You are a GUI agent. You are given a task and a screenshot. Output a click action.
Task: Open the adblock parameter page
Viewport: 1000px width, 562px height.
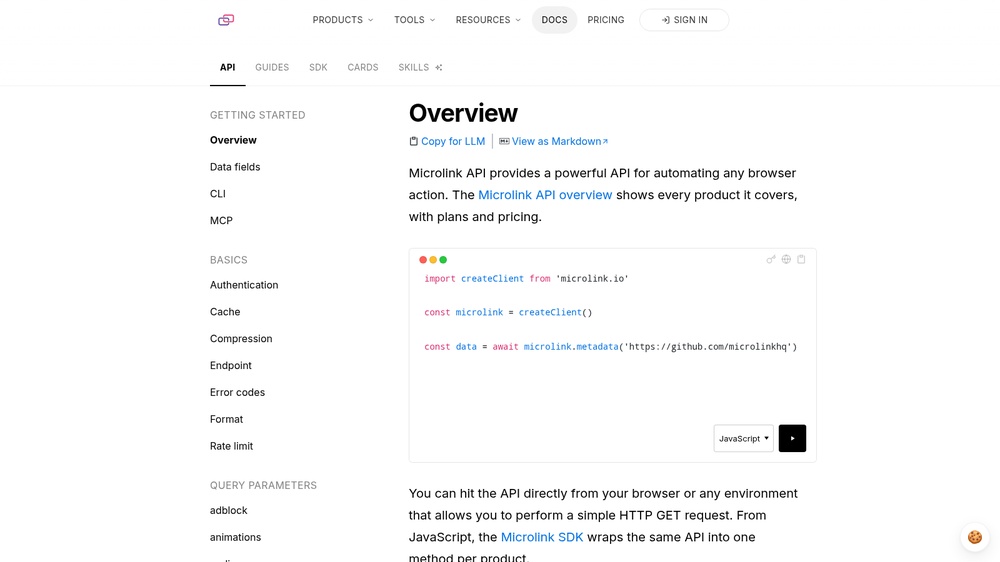(229, 510)
